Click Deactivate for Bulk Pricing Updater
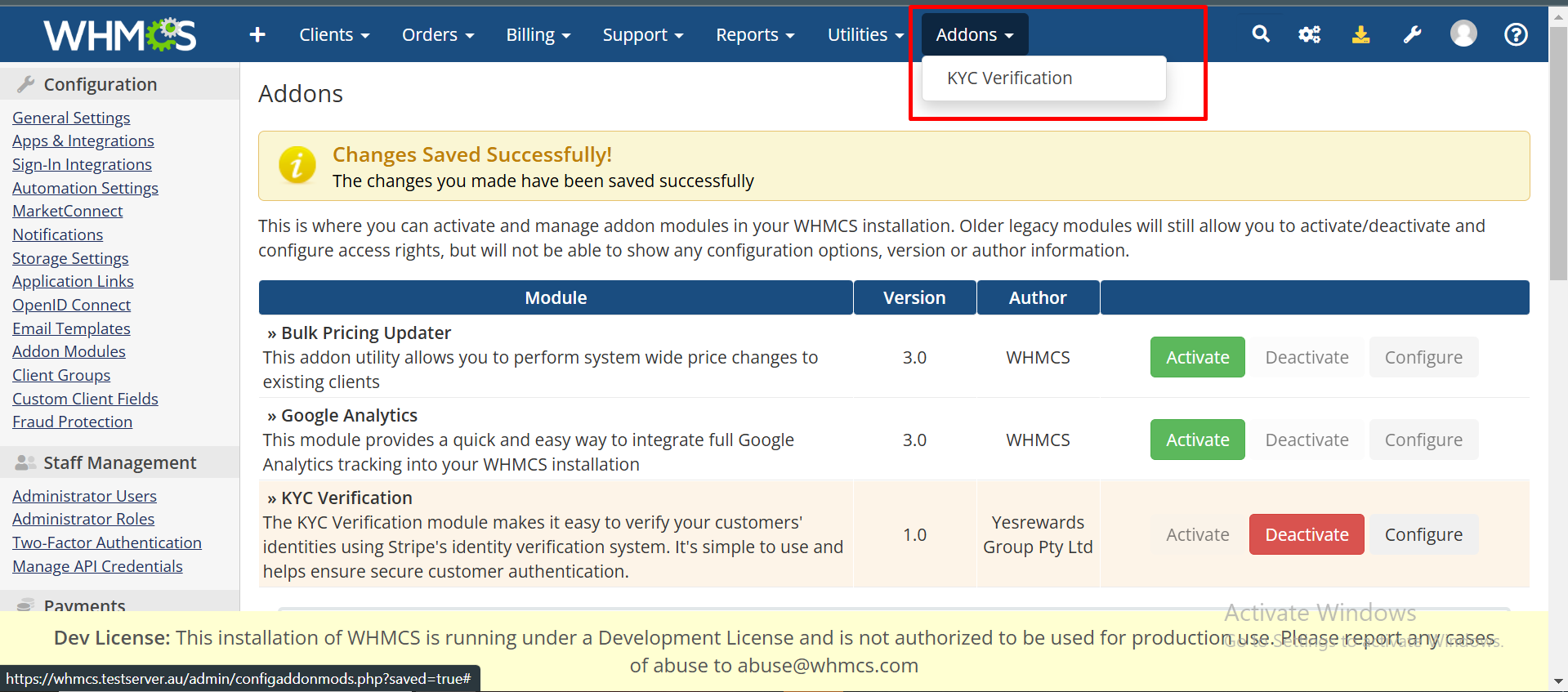1568x692 pixels. coord(1307,357)
